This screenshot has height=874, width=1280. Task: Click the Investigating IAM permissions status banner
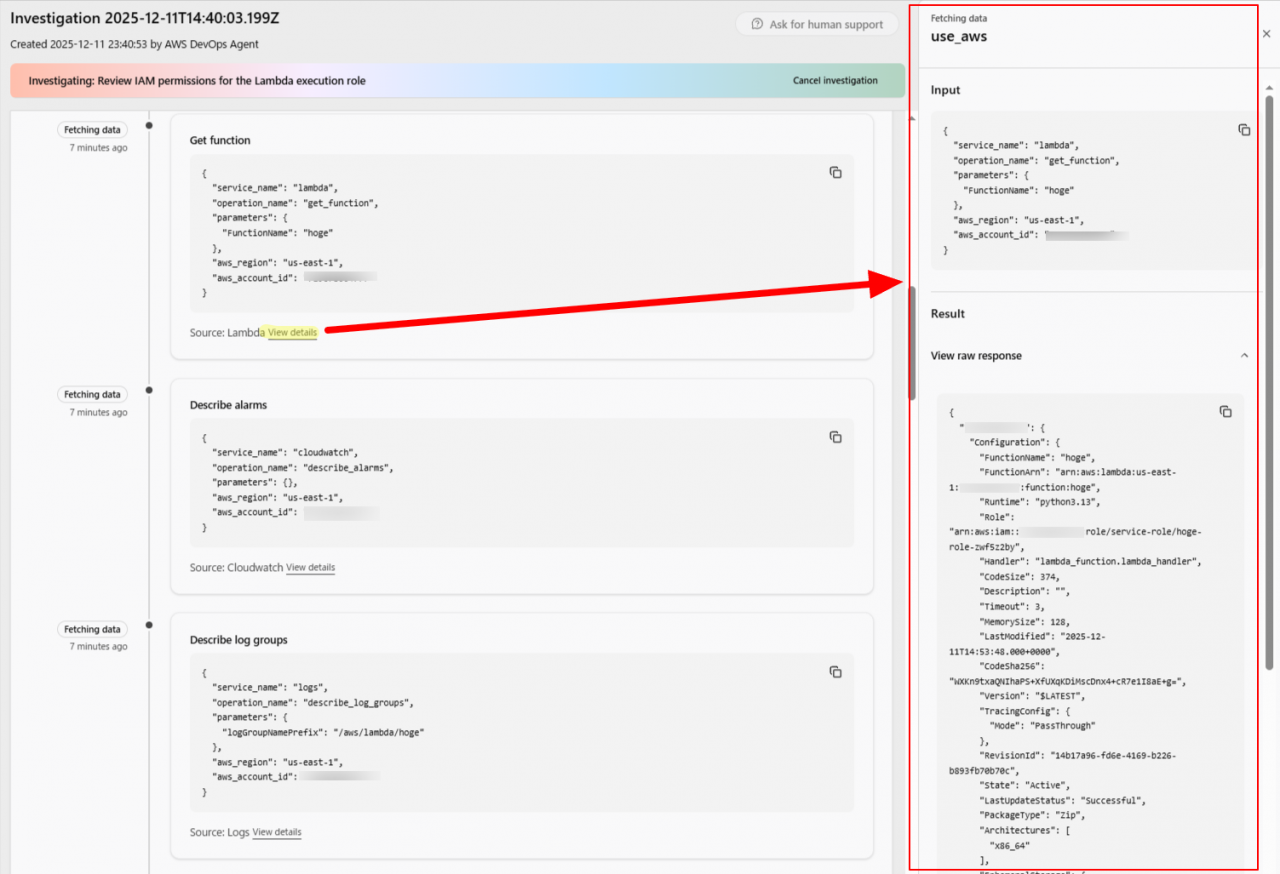pos(400,81)
